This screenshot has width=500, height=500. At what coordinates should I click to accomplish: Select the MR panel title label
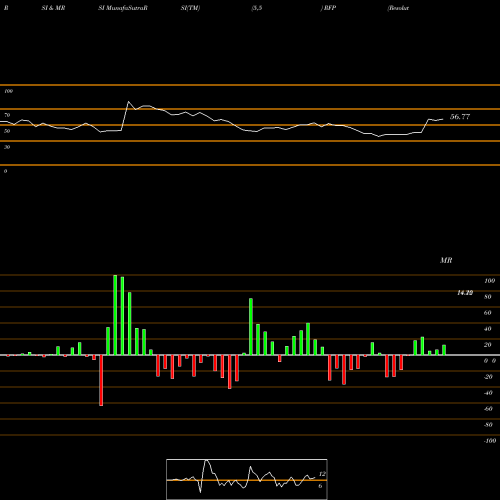pos(446,260)
